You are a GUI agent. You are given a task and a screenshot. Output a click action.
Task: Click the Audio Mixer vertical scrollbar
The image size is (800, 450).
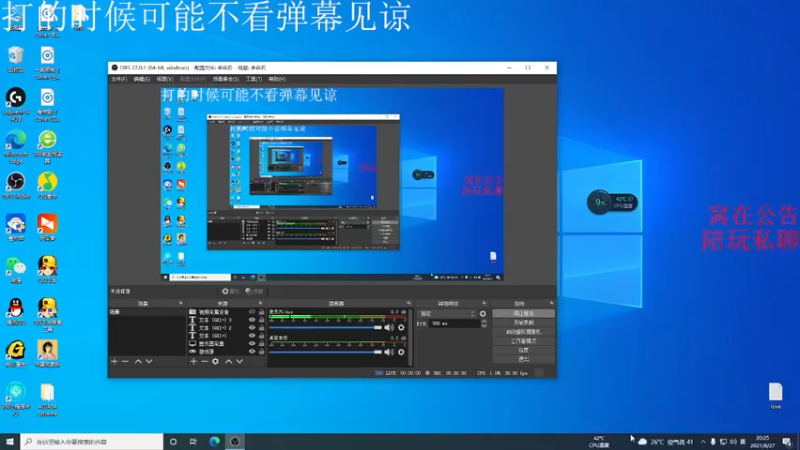pyautogui.click(x=410, y=337)
